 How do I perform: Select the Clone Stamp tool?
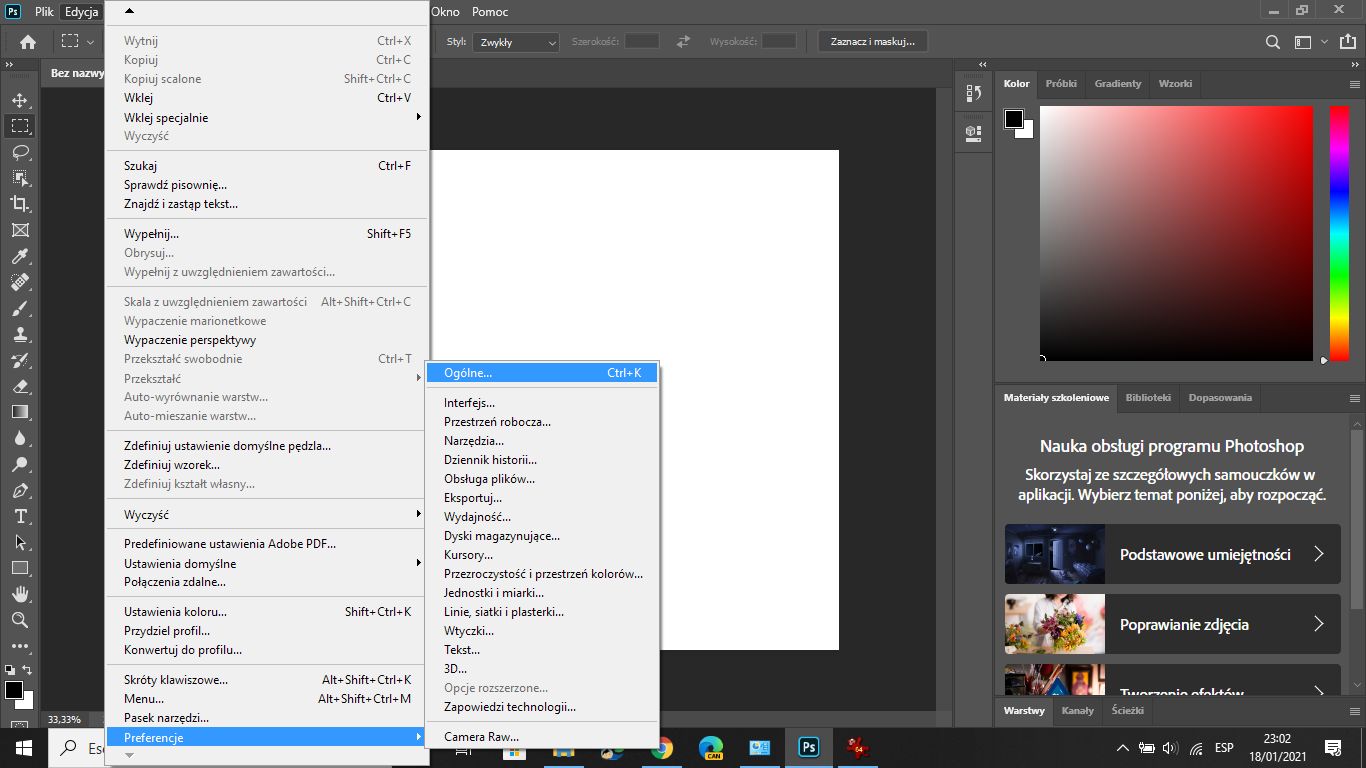tap(19, 334)
